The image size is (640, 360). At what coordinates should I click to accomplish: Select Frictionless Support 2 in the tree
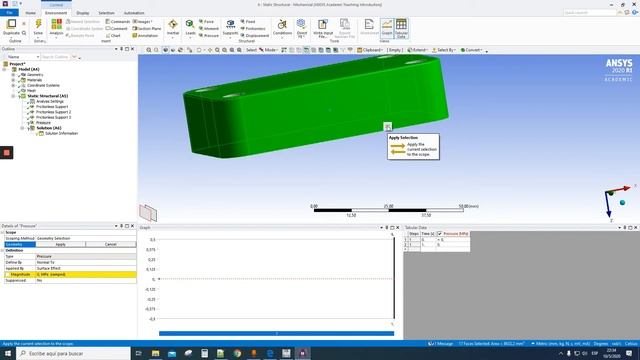[53, 112]
